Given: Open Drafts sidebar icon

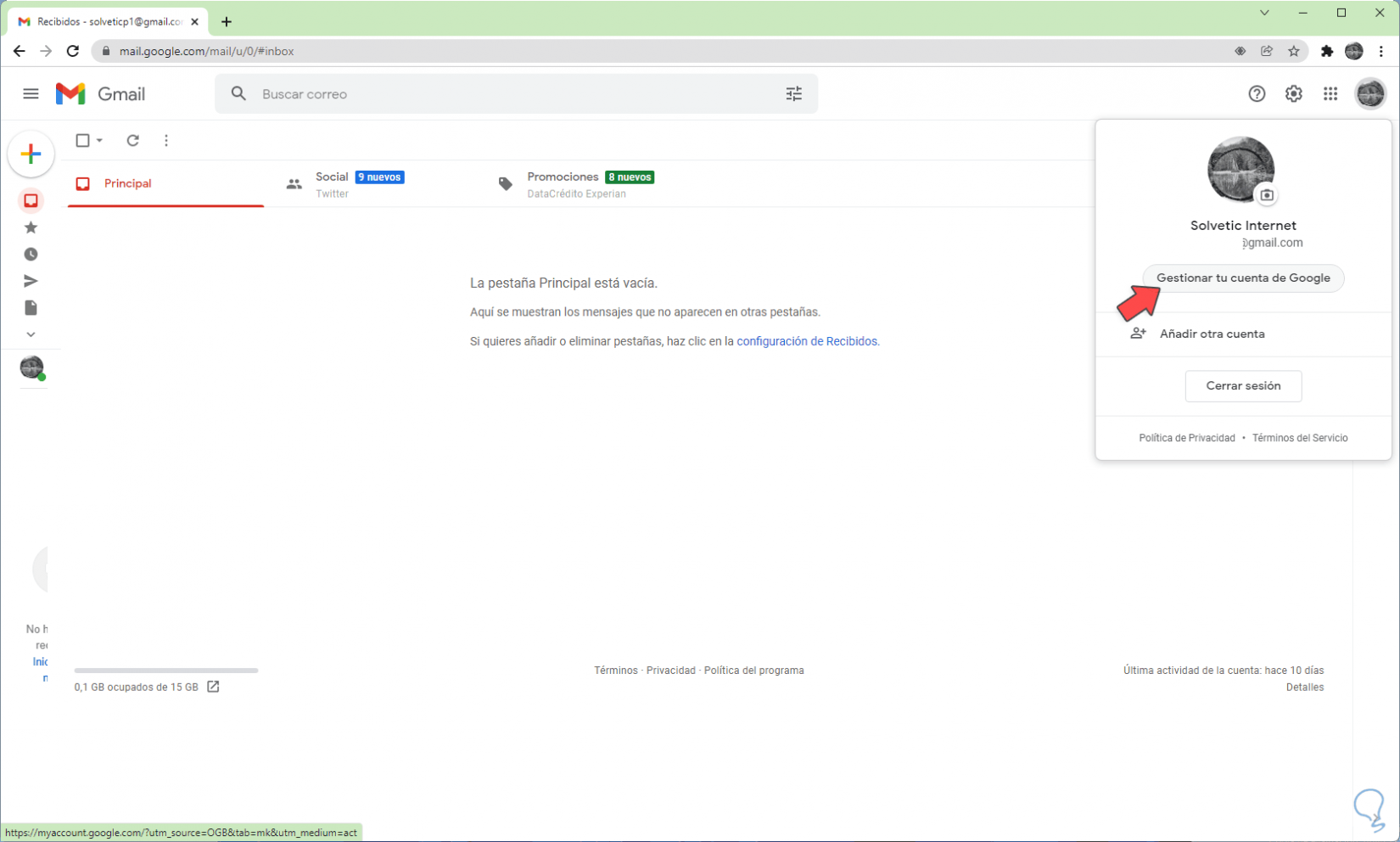Looking at the screenshot, I should pos(31,307).
